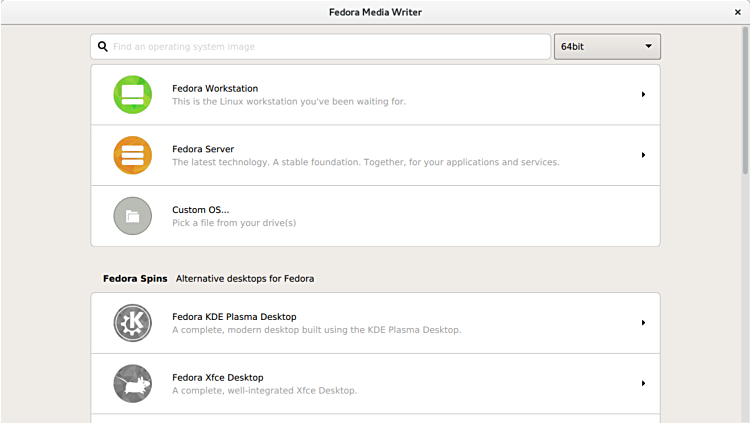Focus the operating system image search field
752x423 pixels.
click(x=325, y=47)
